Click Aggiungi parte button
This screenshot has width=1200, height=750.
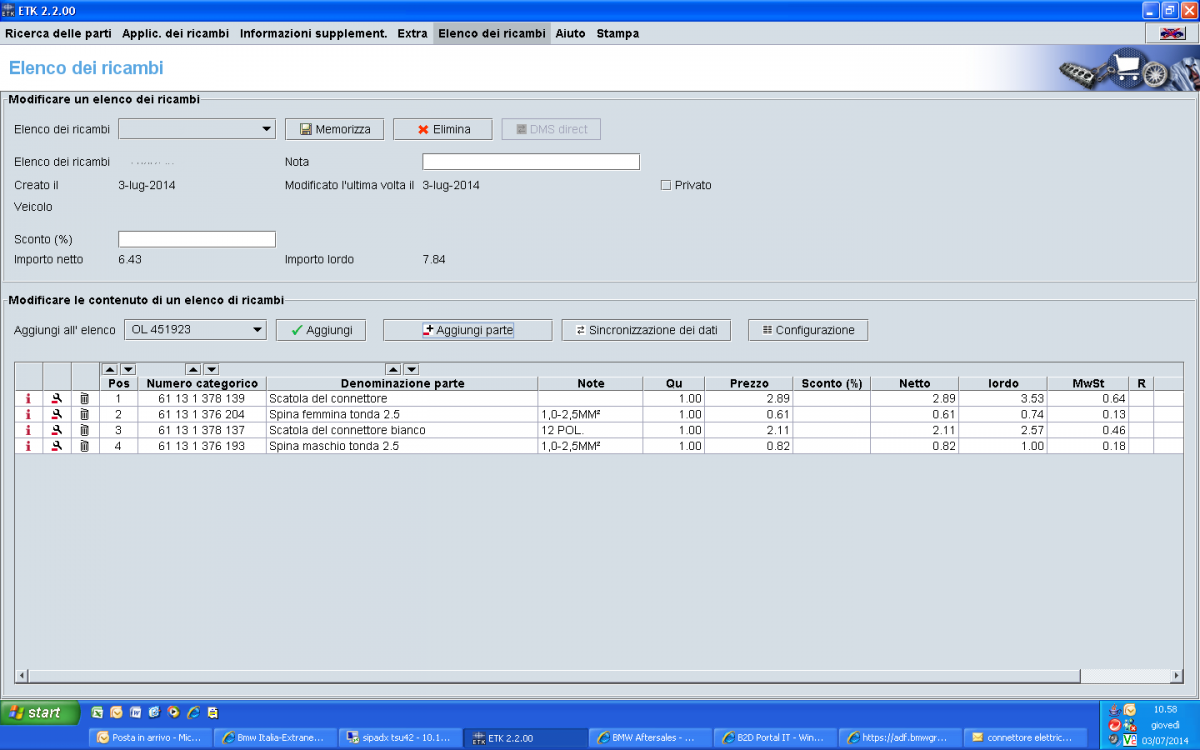click(468, 330)
